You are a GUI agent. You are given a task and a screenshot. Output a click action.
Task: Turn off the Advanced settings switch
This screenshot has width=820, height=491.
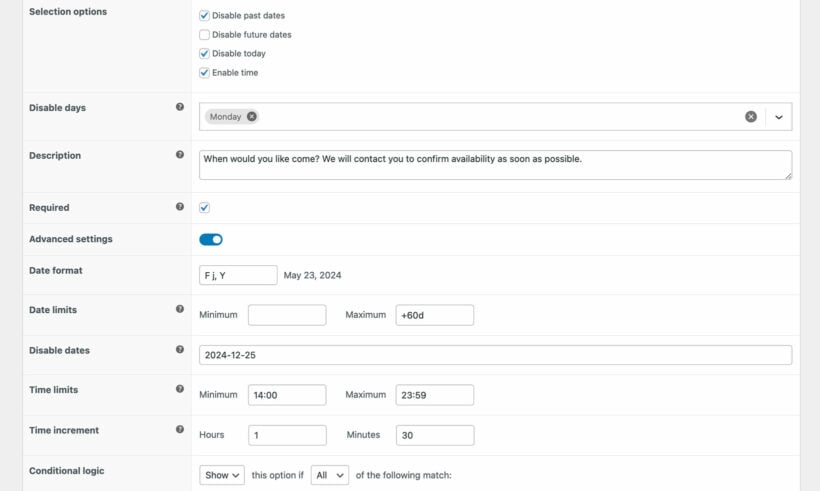pos(211,239)
